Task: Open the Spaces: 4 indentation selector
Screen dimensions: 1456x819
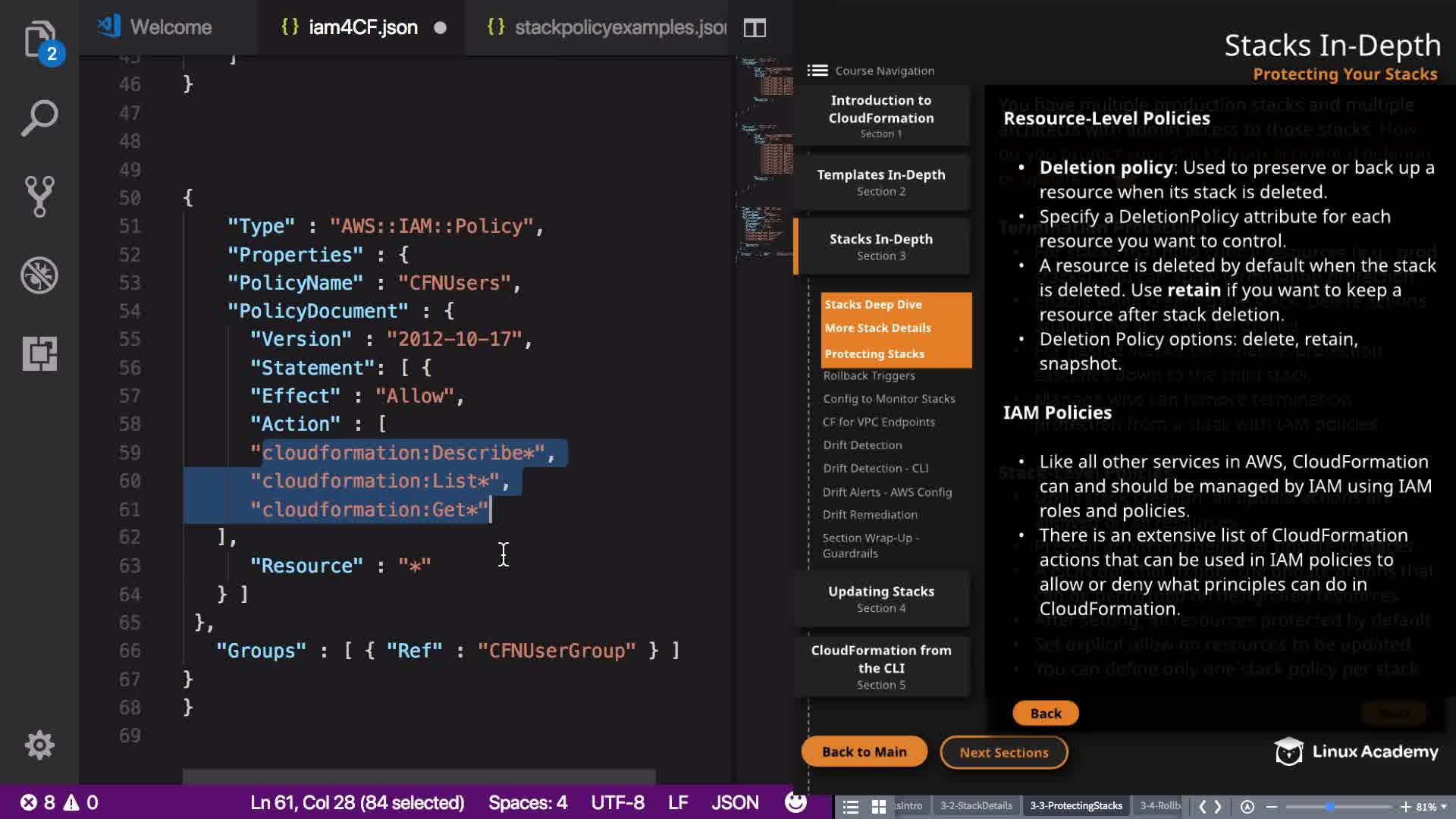Action: coord(527,802)
